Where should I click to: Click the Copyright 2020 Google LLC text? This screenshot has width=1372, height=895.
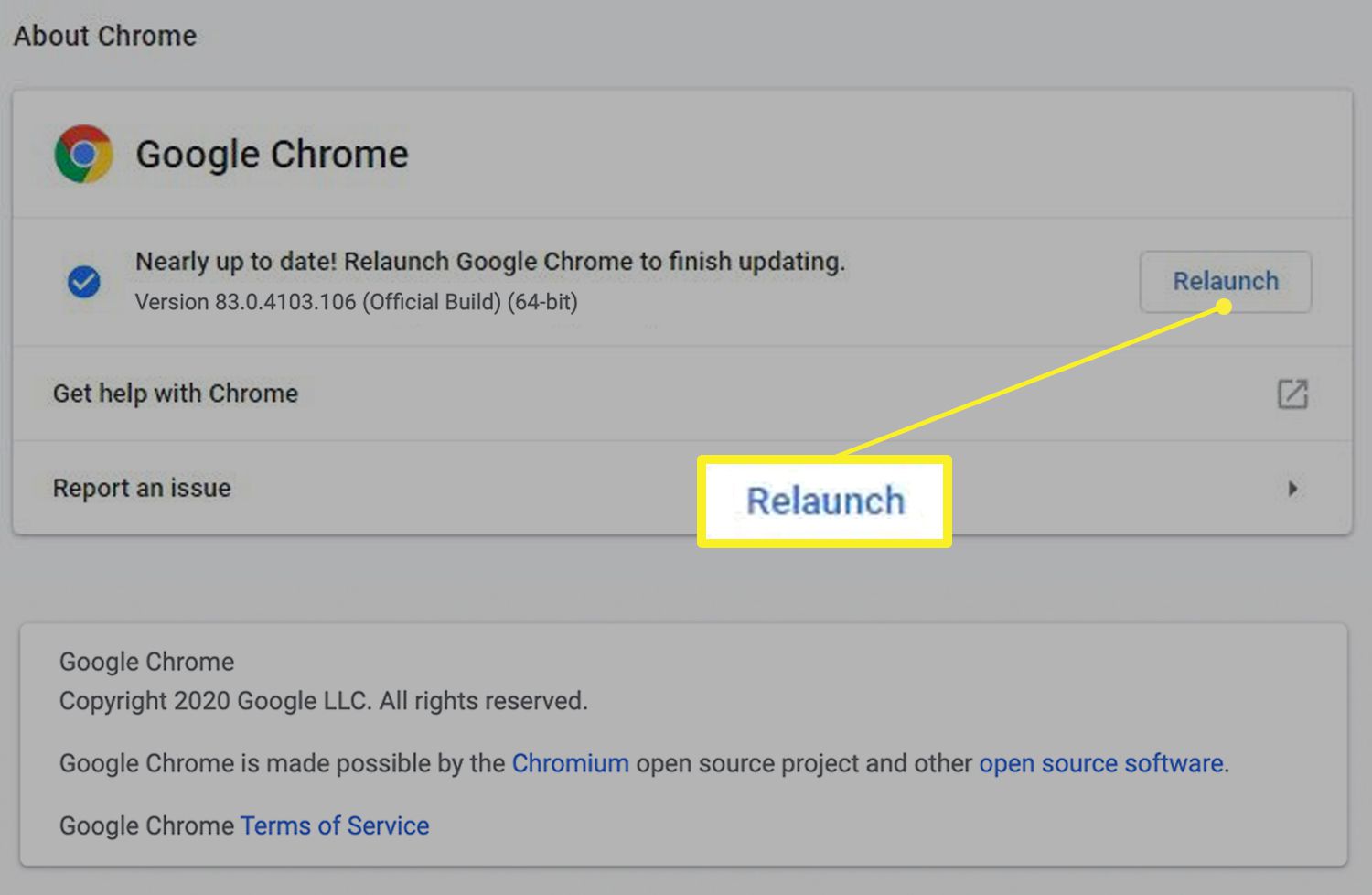pos(323,701)
